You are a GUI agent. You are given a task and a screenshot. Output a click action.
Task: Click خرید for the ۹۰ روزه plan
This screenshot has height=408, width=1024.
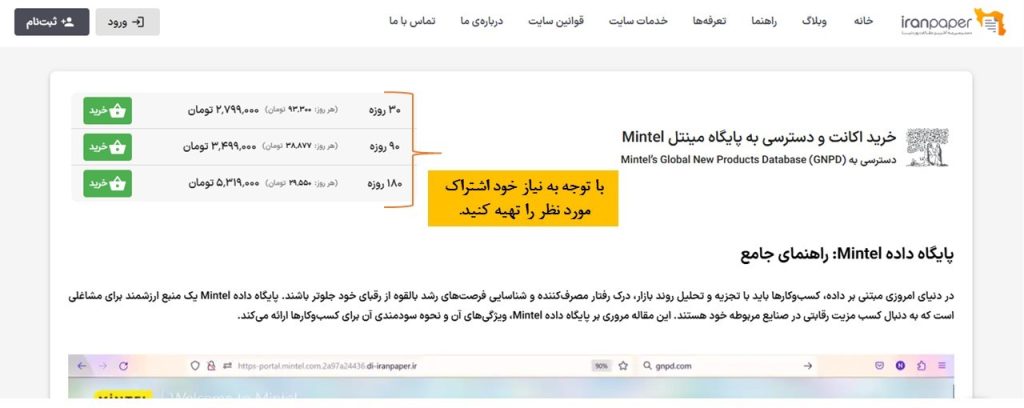pos(107,147)
